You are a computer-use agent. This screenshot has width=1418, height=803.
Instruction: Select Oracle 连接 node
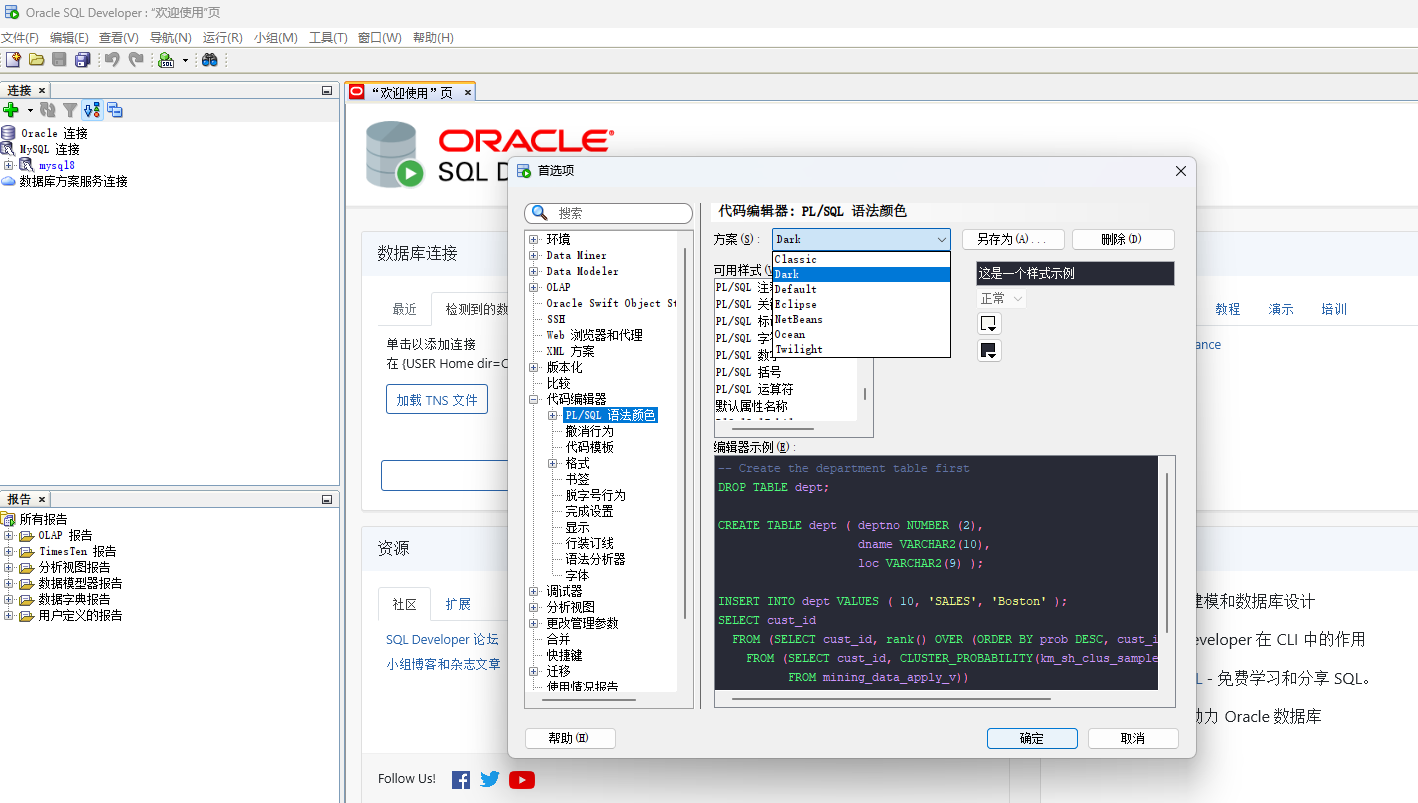pyautogui.click(x=54, y=133)
